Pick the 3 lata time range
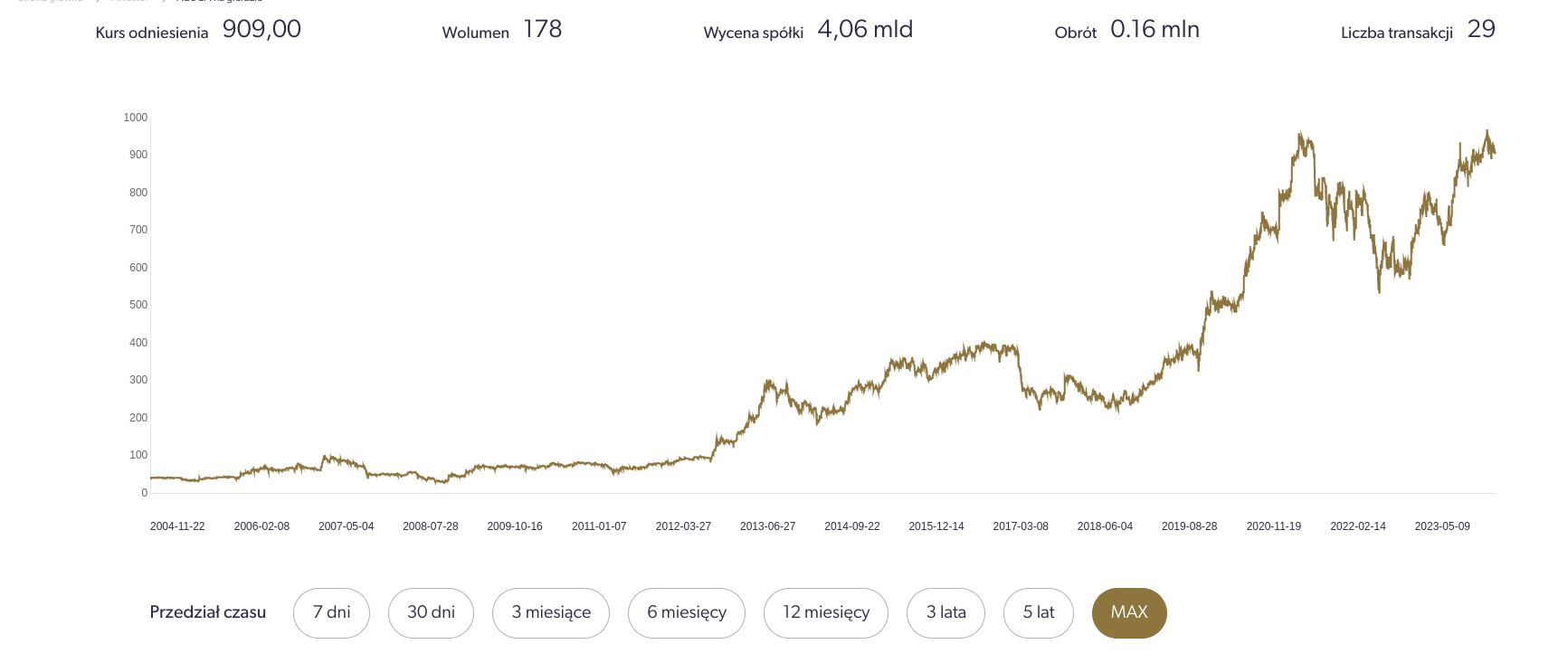The height and width of the screenshot is (663, 1568). [x=946, y=612]
